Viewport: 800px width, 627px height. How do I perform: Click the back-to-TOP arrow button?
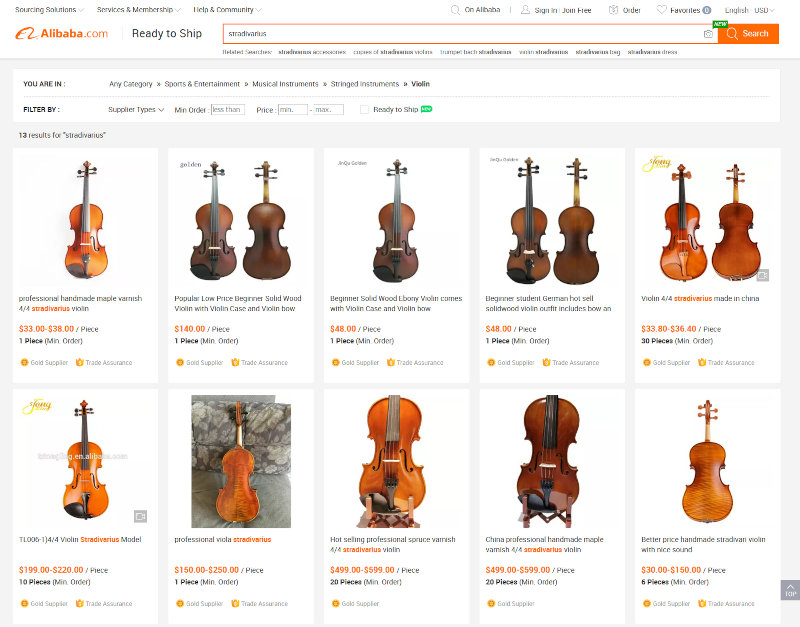click(x=790, y=590)
